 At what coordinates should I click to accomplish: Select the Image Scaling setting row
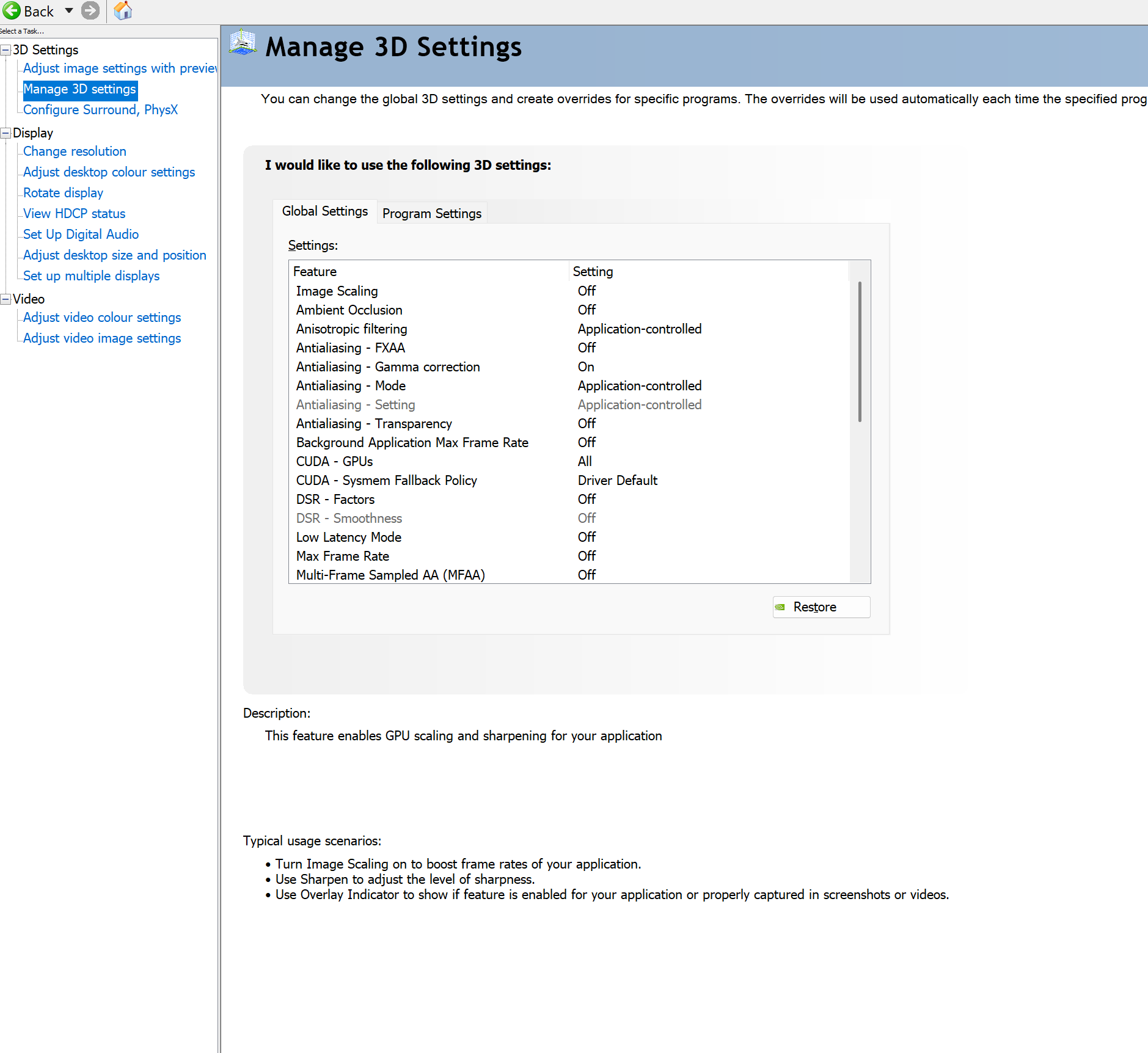click(337, 291)
